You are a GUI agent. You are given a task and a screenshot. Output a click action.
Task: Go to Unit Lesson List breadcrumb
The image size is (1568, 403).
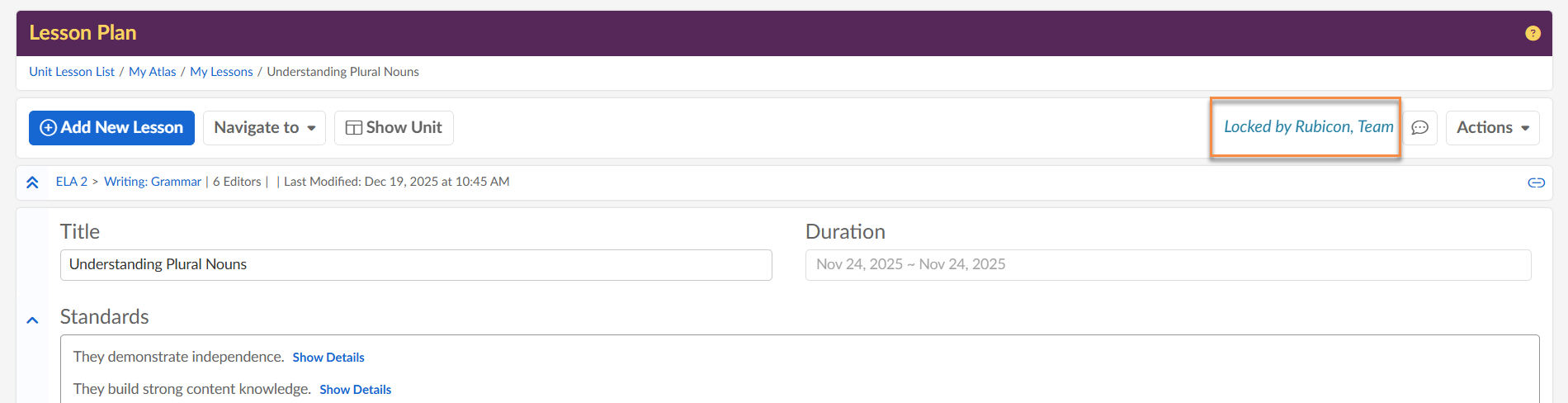click(x=72, y=72)
